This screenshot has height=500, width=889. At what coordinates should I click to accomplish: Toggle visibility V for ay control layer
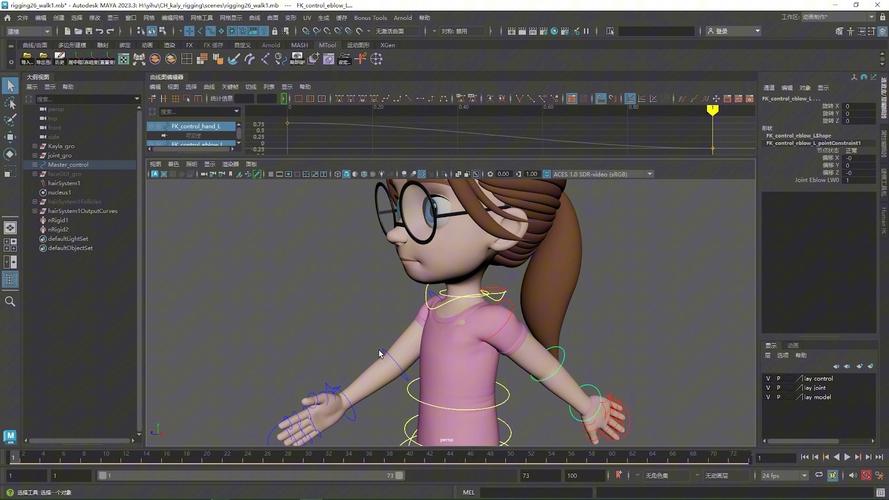(x=768, y=379)
